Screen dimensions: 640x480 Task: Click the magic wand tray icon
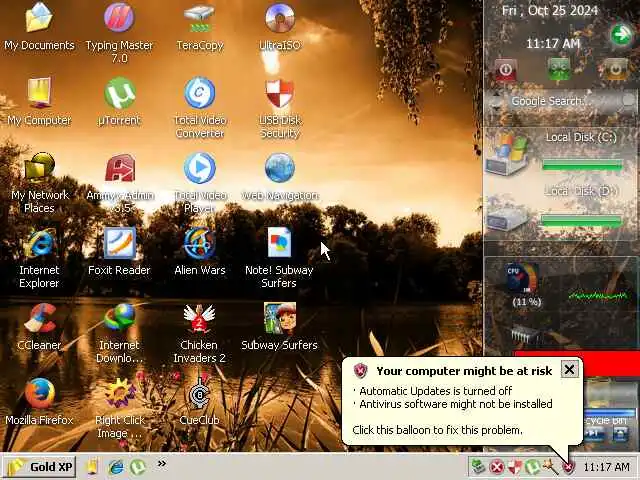pyautogui.click(x=550, y=467)
